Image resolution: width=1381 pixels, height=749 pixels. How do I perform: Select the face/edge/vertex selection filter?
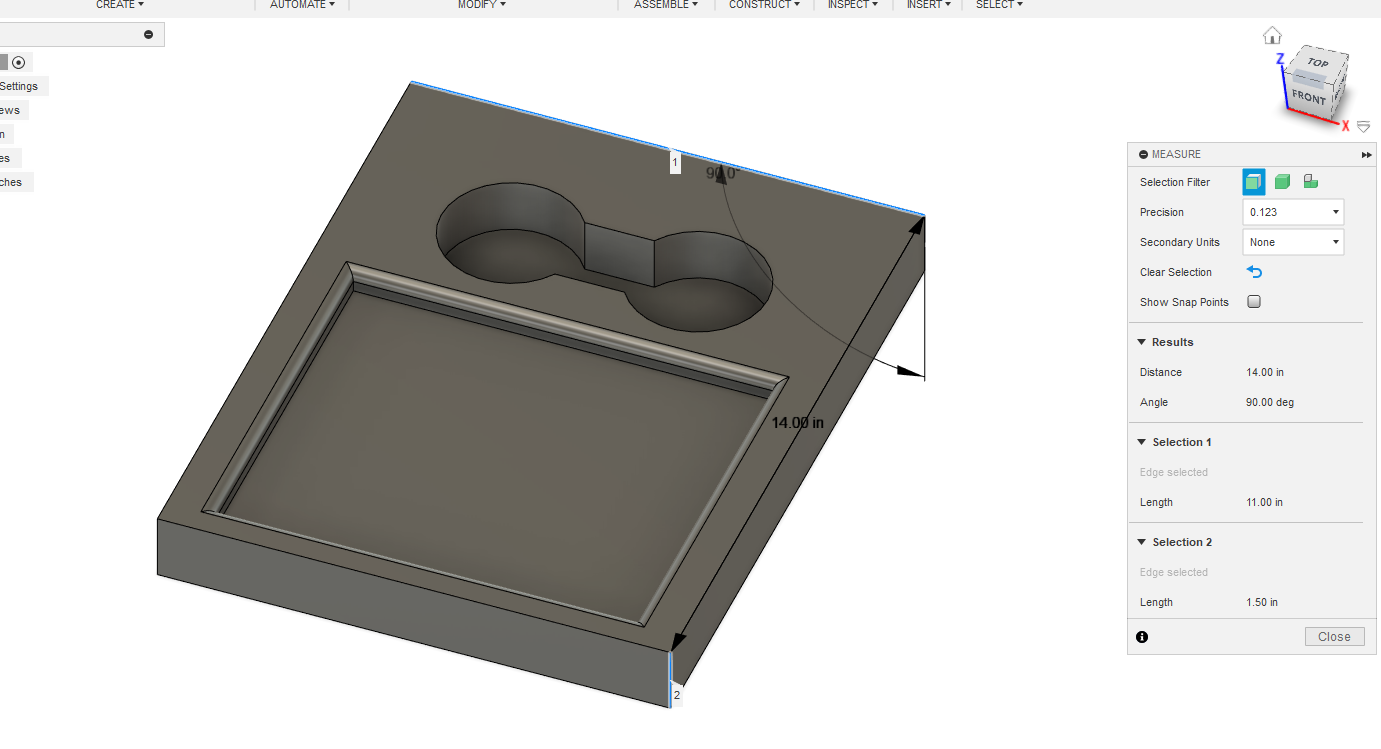[x=1253, y=182]
